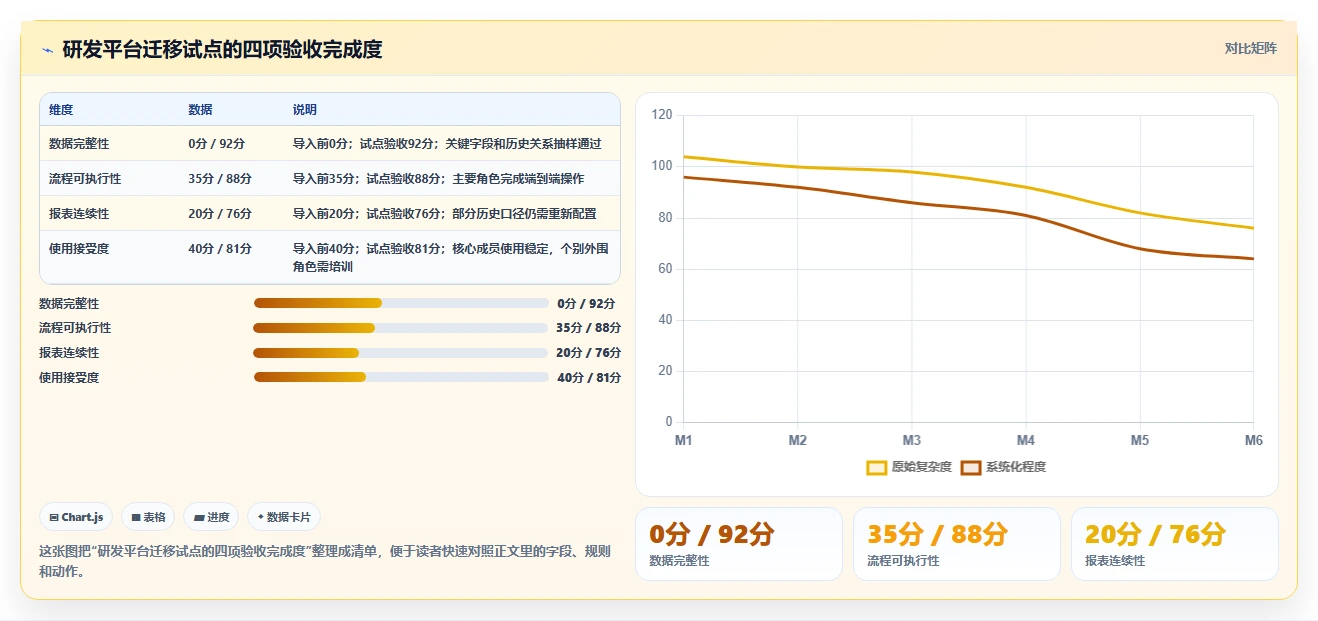Click the 报表连续性 label left of its progress bar
This screenshot has width=1318, height=621.
pyautogui.click(x=69, y=353)
